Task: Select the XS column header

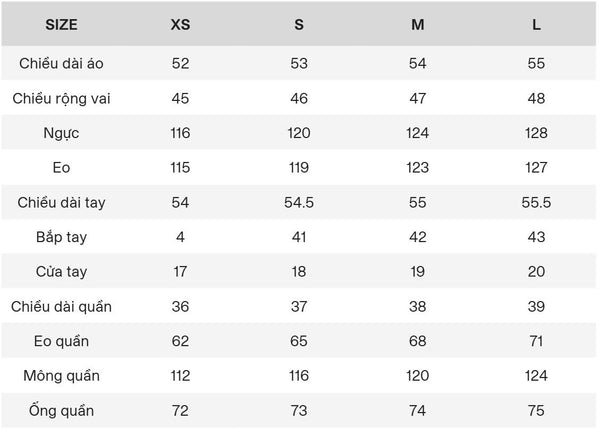Action: (x=181, y=25)
